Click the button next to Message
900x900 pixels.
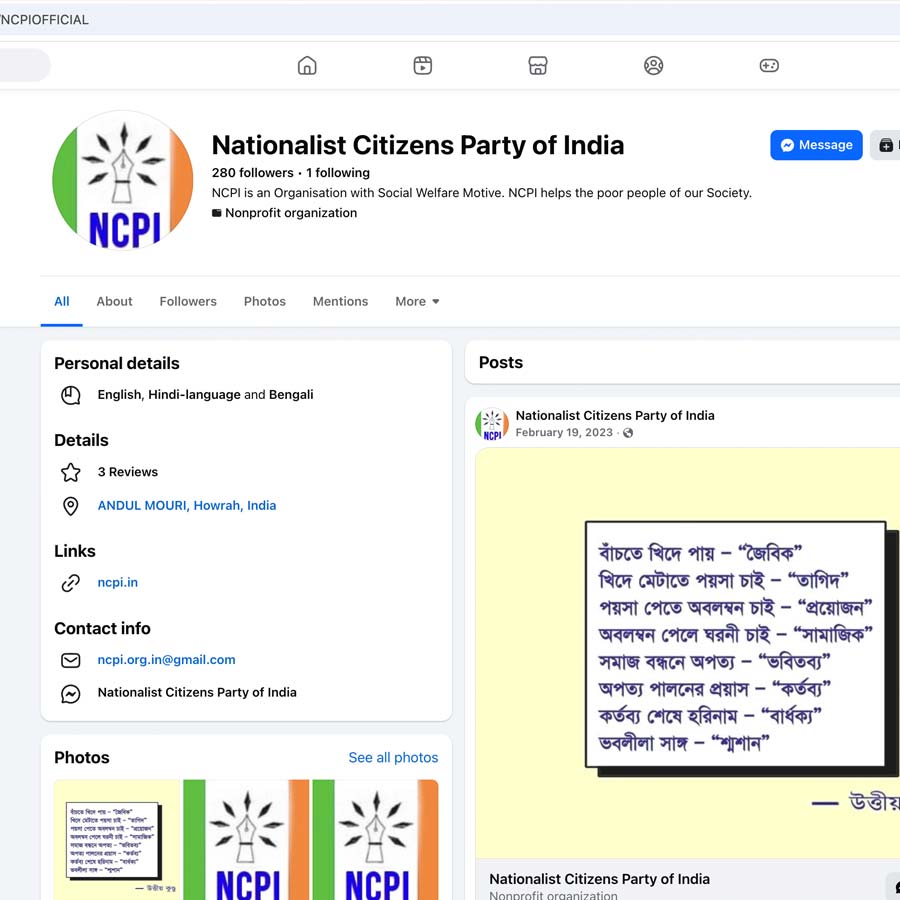click(x=886, y=145)
